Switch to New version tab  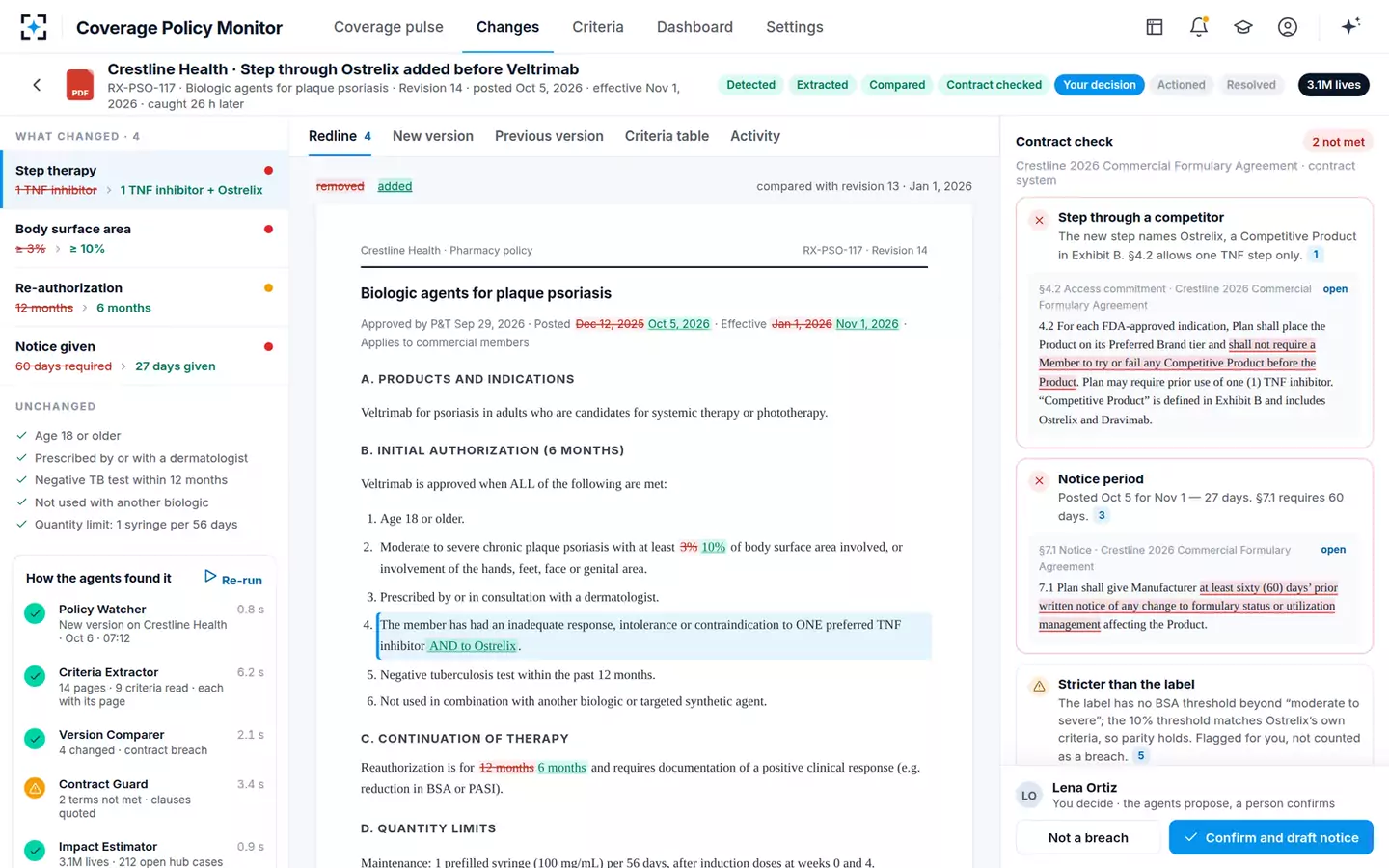[433, 136]
